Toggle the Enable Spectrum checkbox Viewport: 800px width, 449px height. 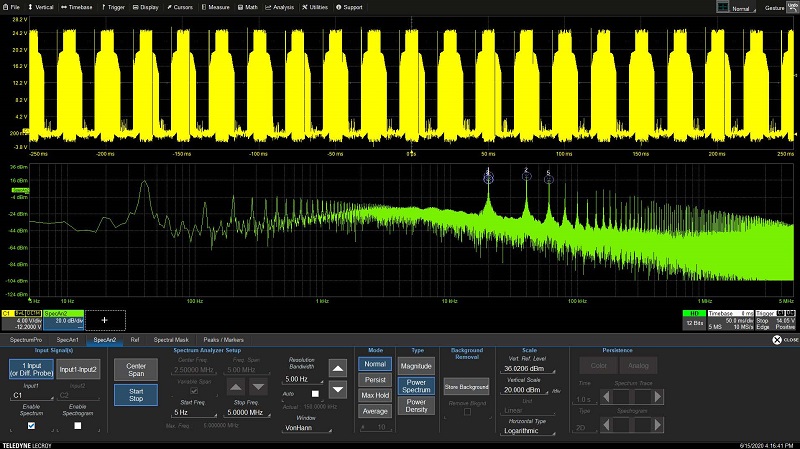pos(31,425)
